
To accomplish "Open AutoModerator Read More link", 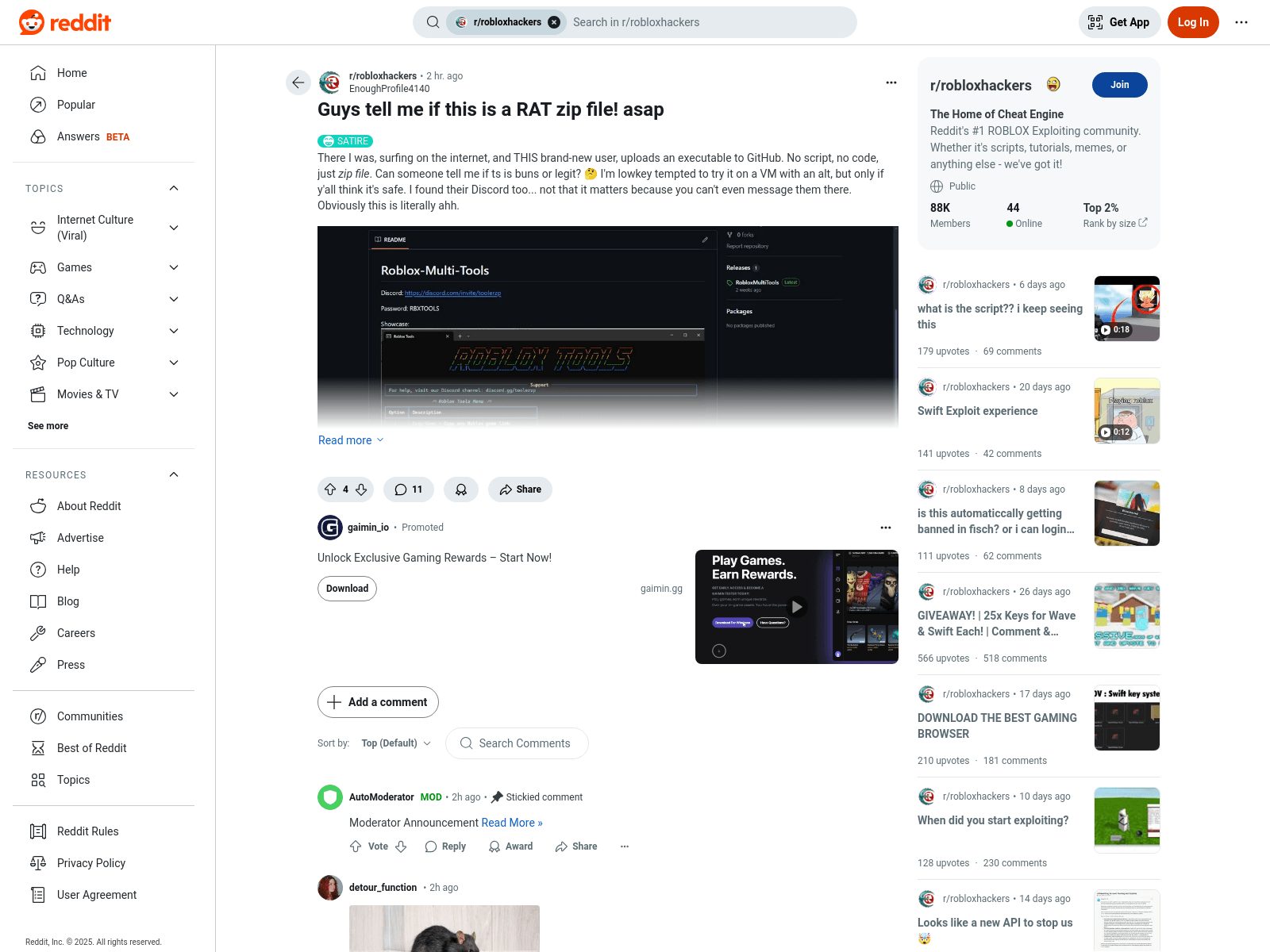I will (512, 823).
